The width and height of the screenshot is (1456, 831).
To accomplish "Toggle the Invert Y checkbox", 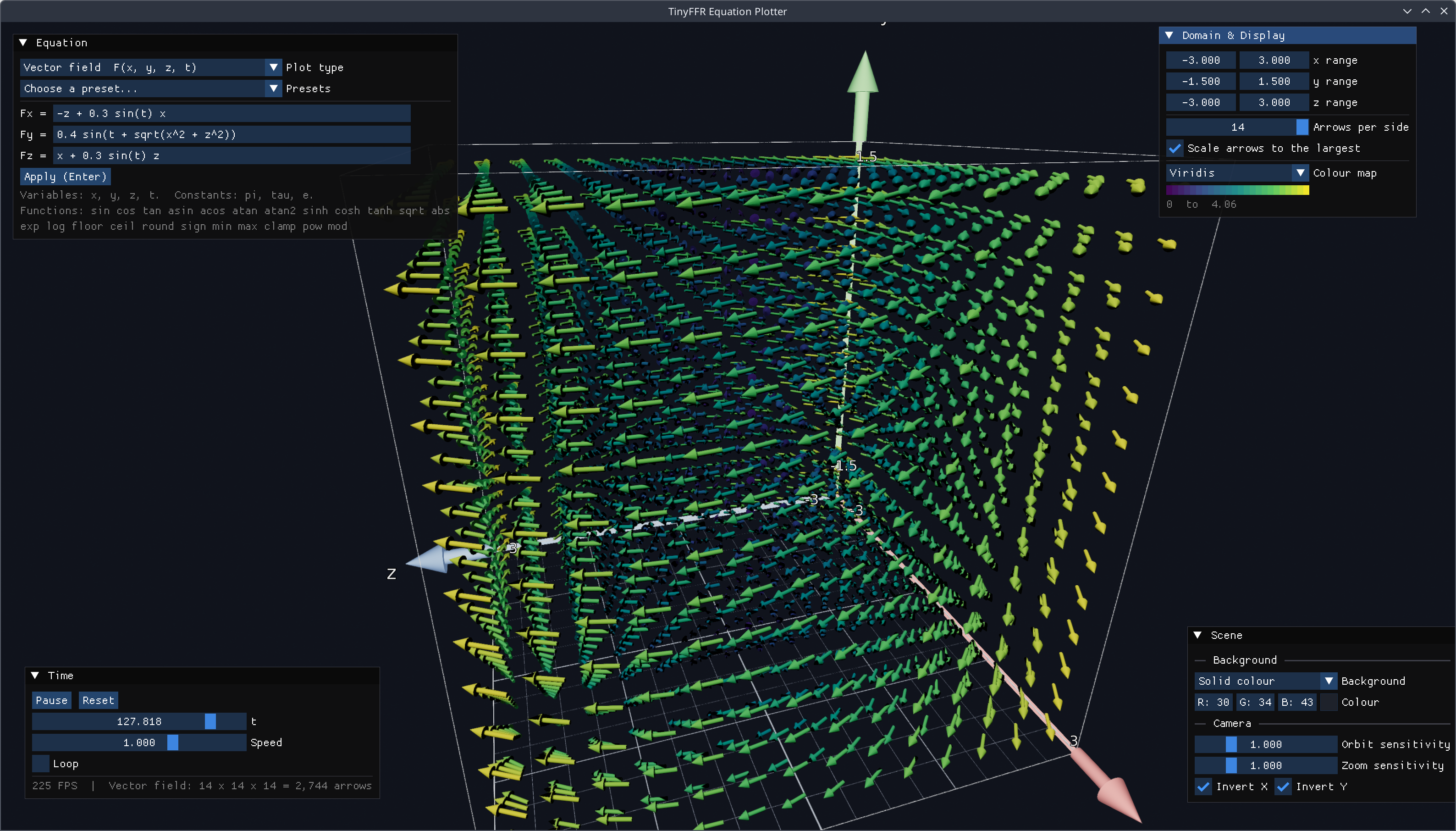I will click(1283, 787).
